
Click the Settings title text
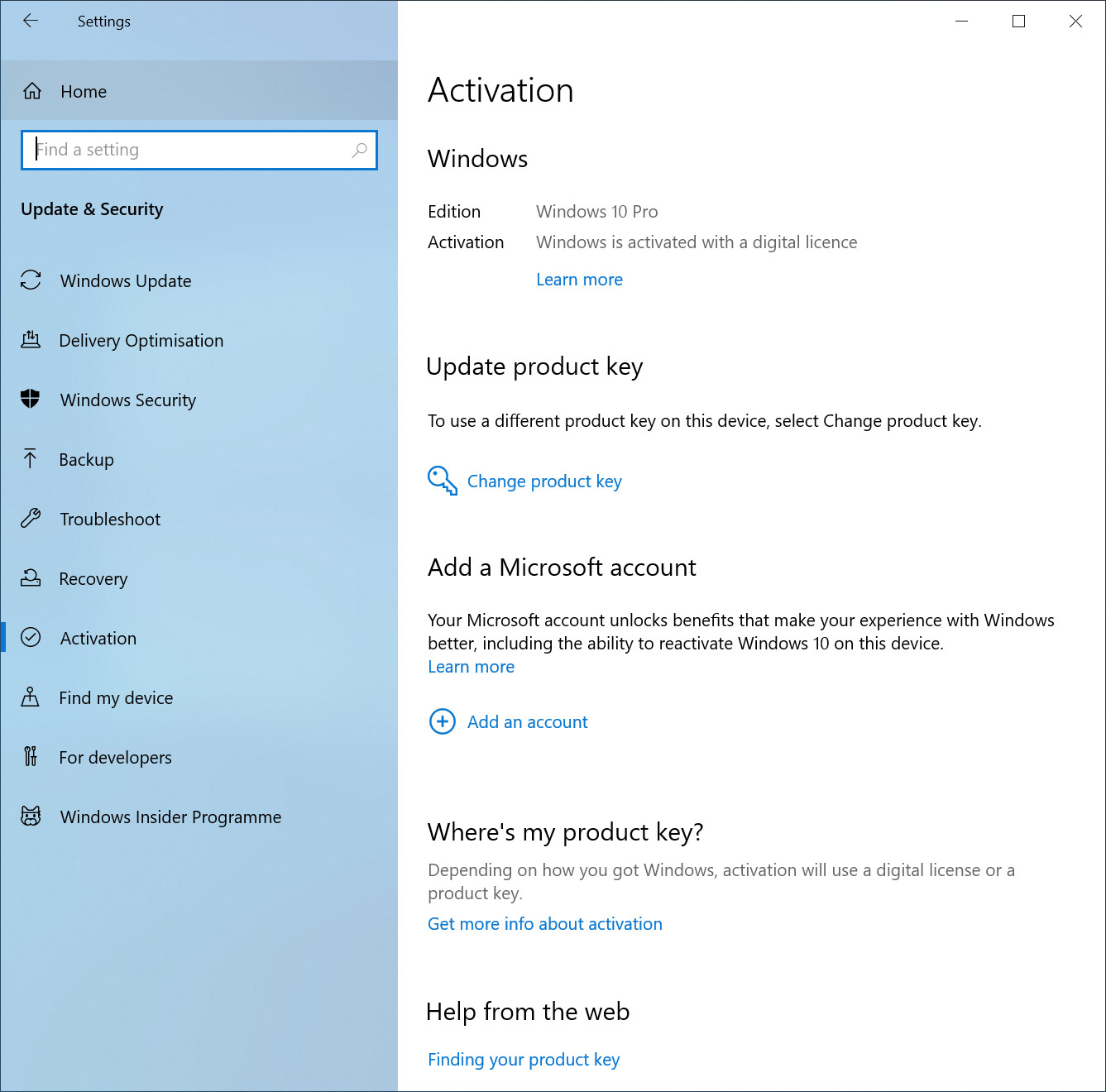104,22
